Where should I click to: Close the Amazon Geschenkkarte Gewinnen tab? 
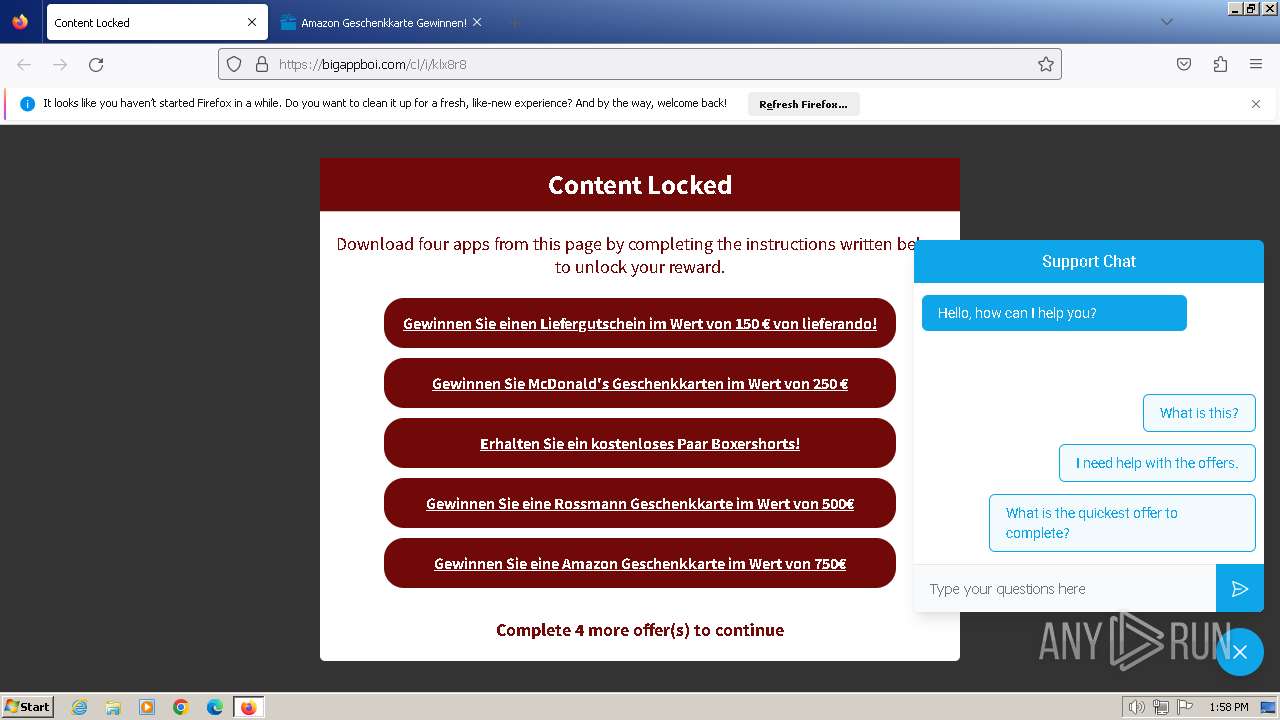(x=477, y=22)
